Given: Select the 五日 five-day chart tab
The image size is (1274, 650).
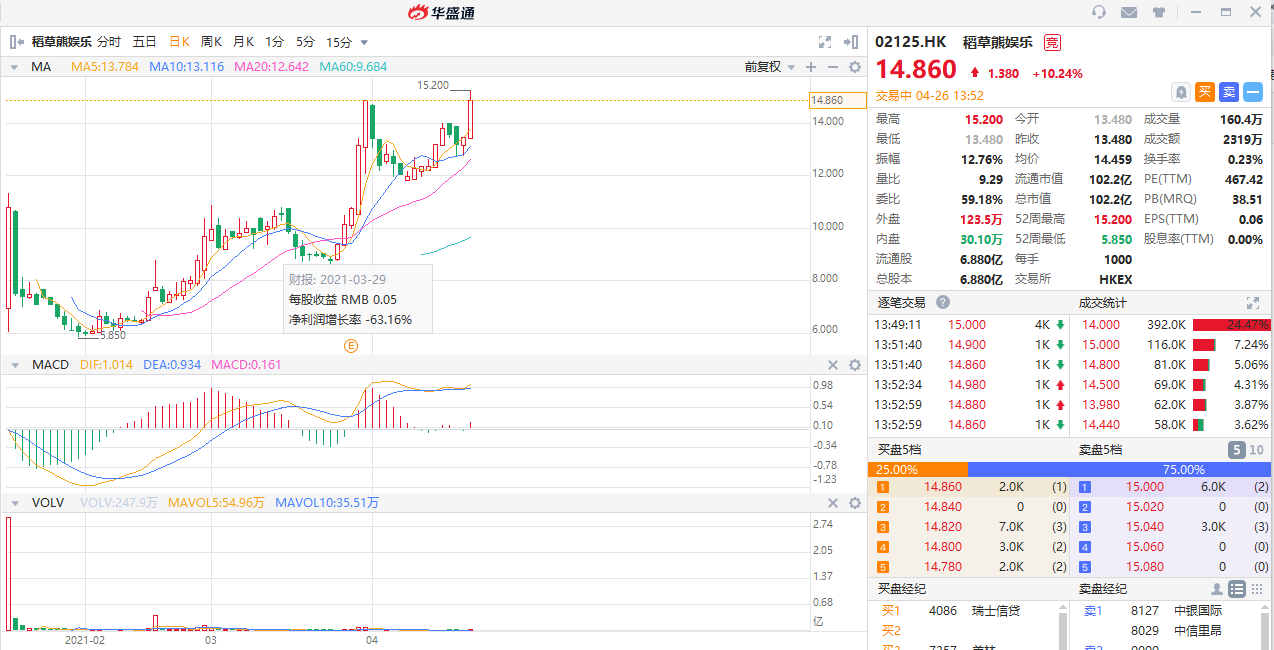Looking at the screenshot, I should 145,42.
